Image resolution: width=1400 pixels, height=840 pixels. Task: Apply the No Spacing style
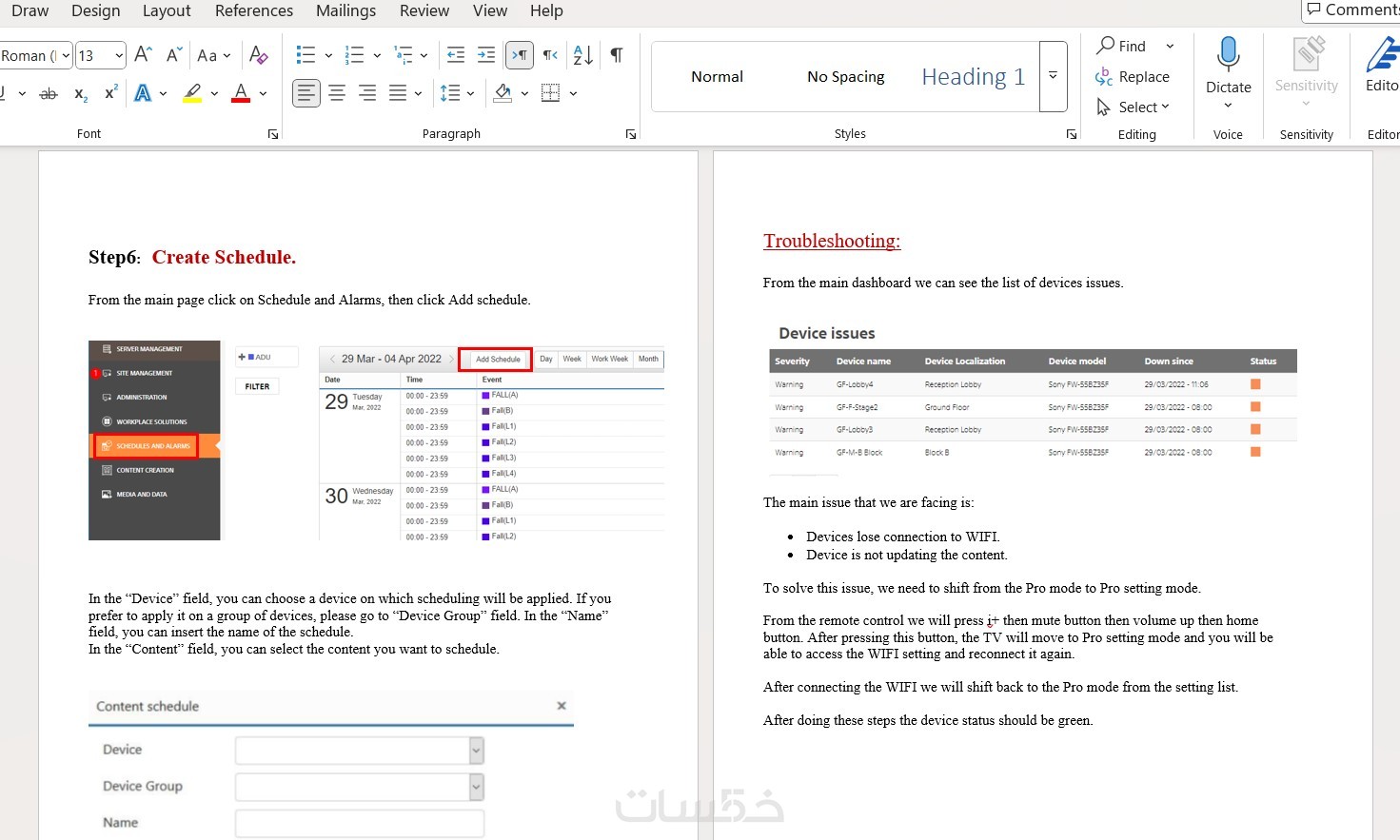(x=845, y=76)
